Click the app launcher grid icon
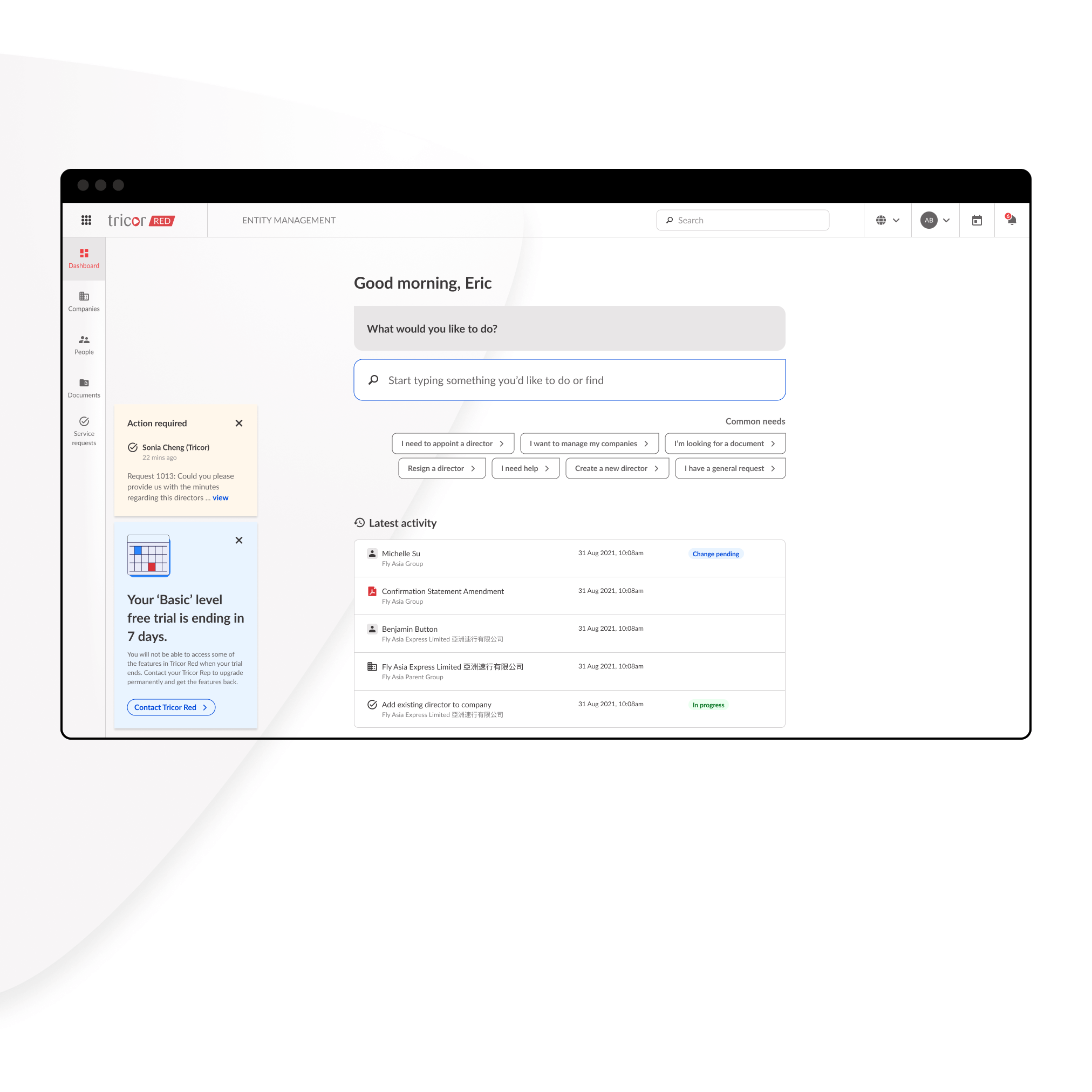The width and height of the screenshot is (1092, 1092). point(86,220)
